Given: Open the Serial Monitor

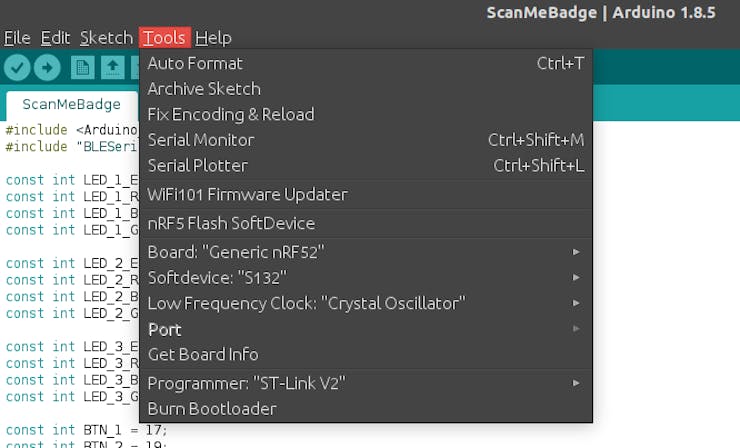Looking at the screenshot, I should 366,140.
